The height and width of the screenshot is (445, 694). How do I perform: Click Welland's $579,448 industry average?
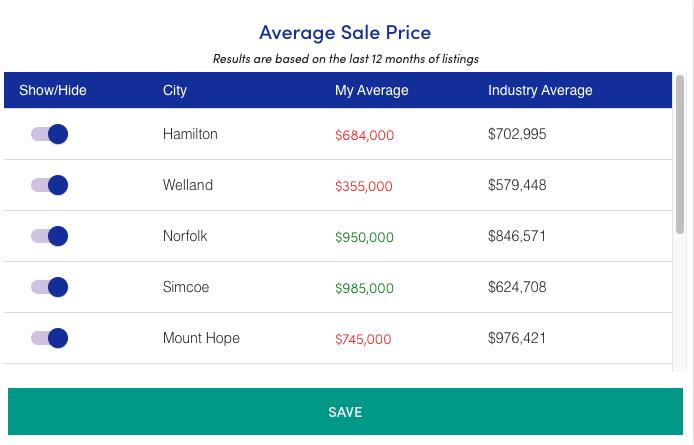pyautogui.click(x=517, y=185)
